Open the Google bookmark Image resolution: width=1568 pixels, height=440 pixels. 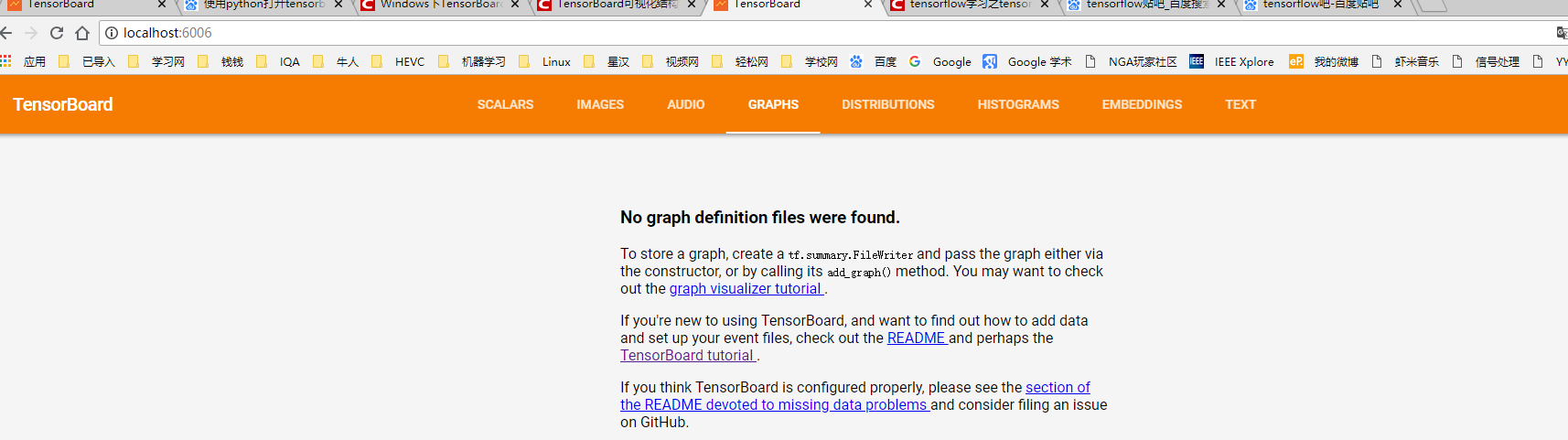click(x=940, y=61)
